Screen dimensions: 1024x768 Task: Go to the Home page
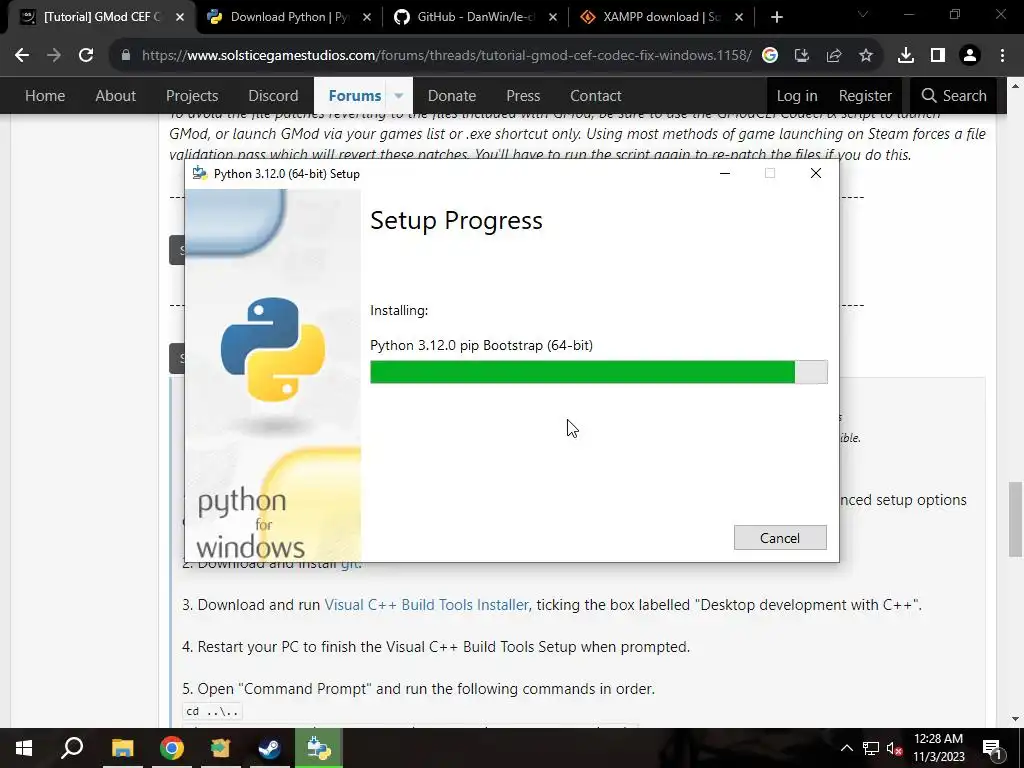click(x=45, y=95)
